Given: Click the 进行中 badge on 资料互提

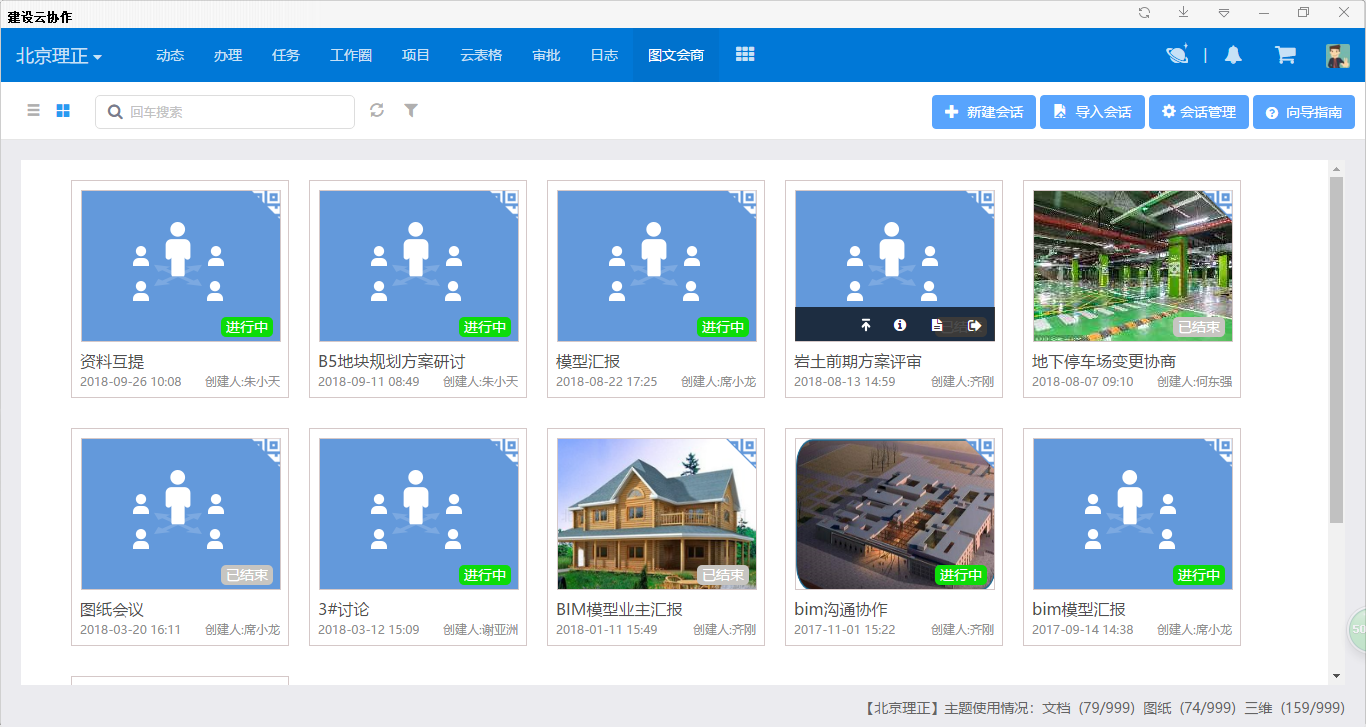Looking at the screenshot, I should click(x=247, y=327).
